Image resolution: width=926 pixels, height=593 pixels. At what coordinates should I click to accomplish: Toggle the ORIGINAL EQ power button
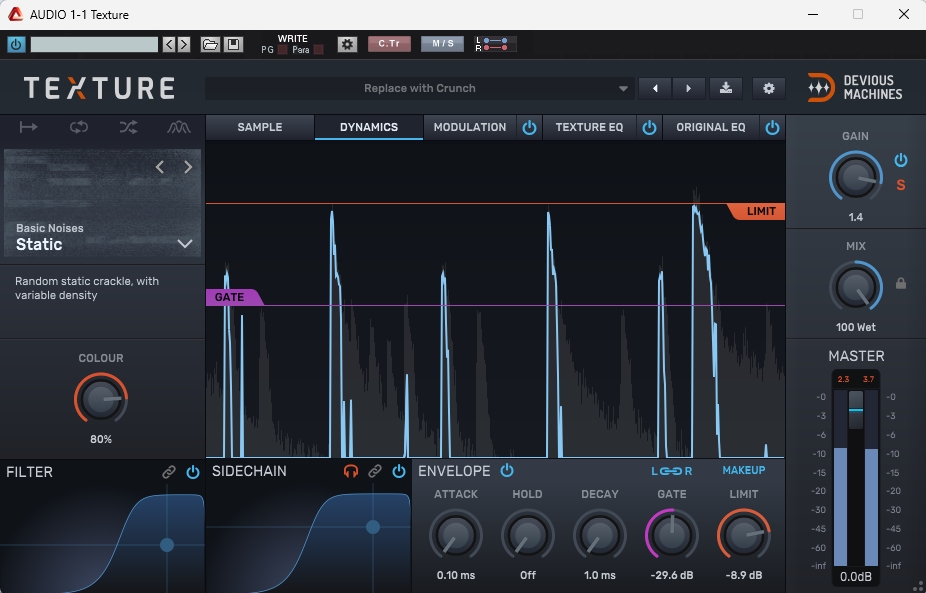tap(772, 128)
